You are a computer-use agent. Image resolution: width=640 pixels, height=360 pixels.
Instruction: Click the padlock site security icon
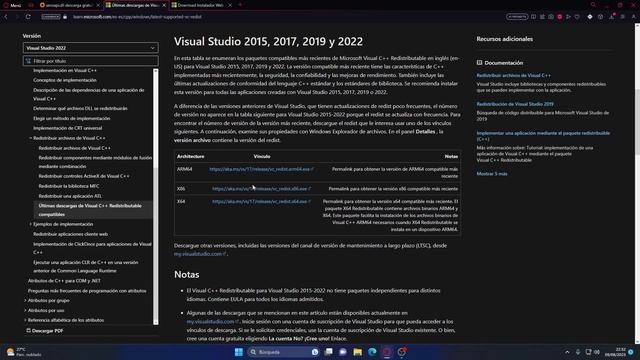pos(65,17)
